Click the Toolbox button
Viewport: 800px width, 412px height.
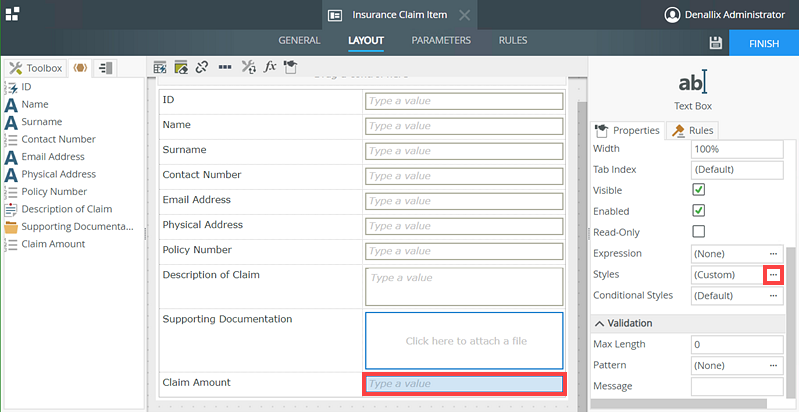click(x=36, y=68)
